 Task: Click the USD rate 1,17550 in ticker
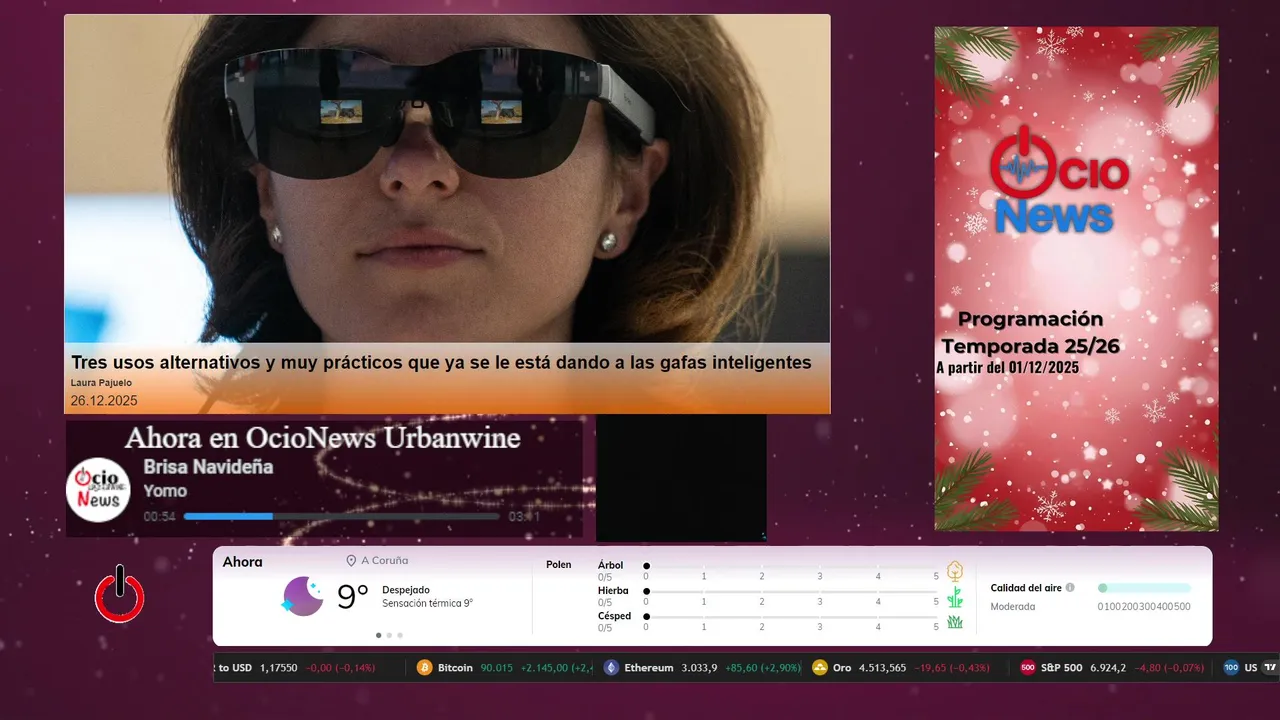point(279,668)
